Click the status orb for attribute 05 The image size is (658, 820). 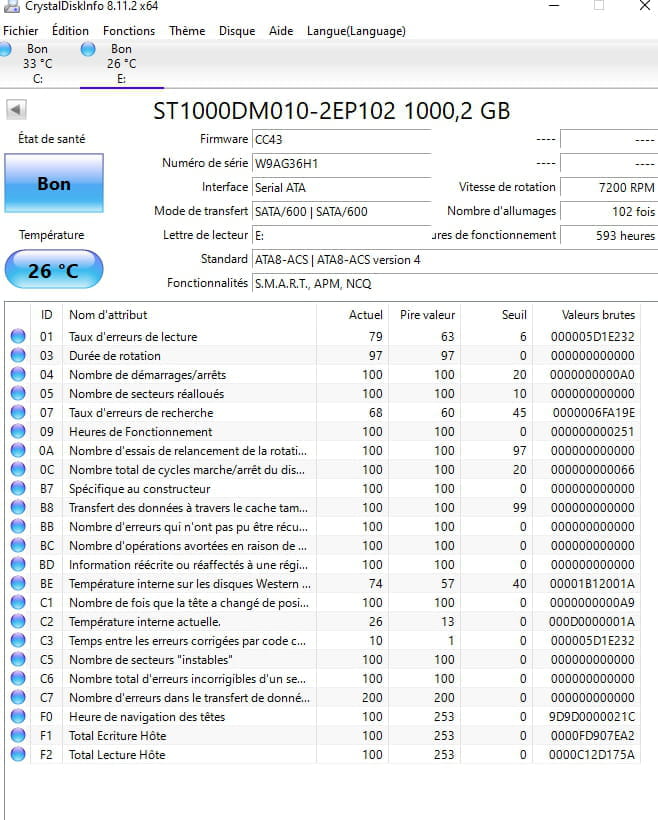[18, 393]
